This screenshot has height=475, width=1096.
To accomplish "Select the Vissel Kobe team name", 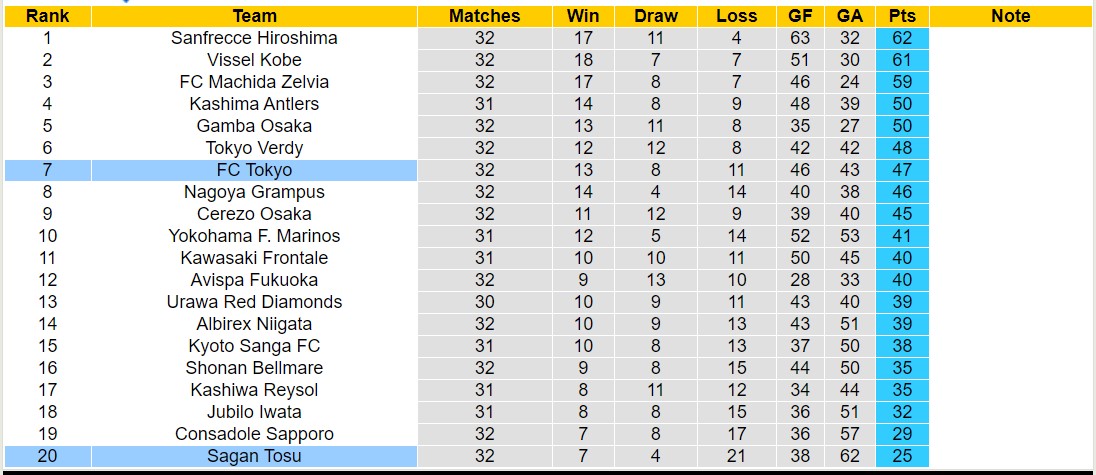I will (254, 60).
